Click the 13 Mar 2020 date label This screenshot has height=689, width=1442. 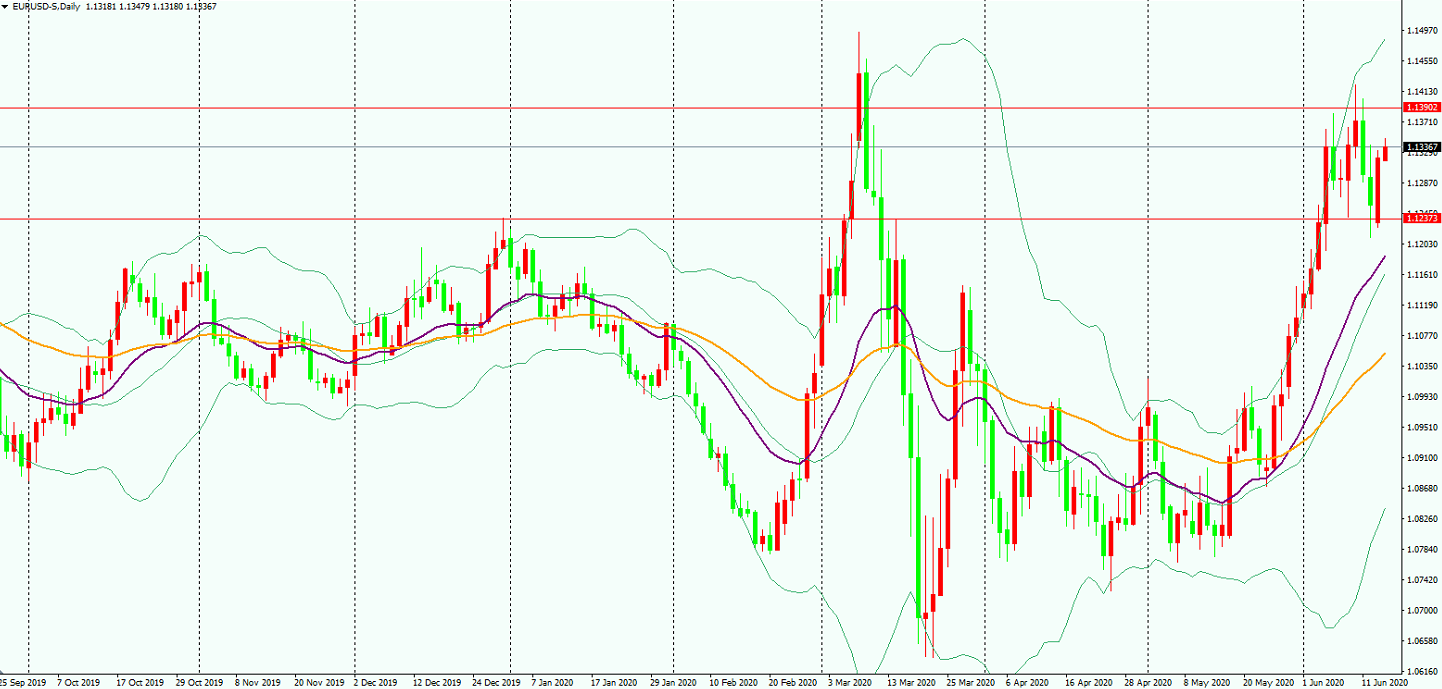click(909, 682)
